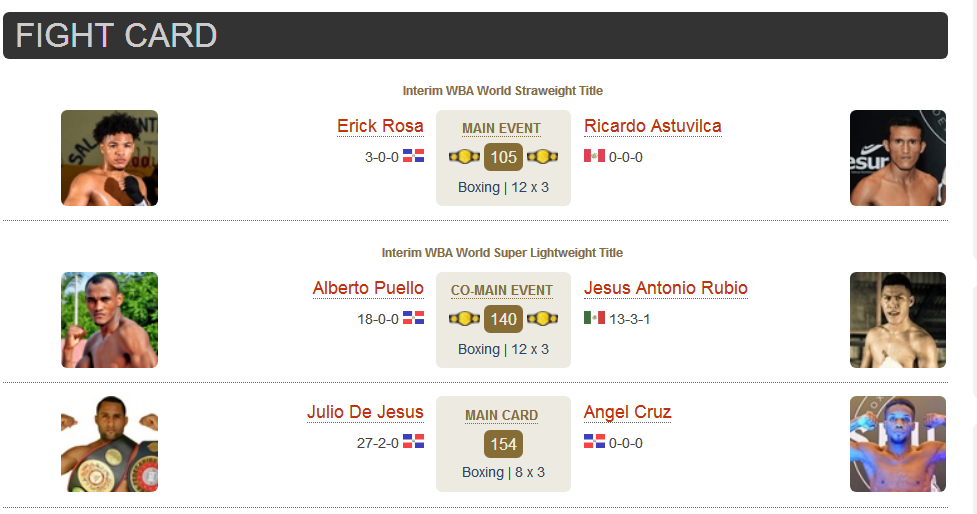The image size is (977, 514).
Task: Select the CO-MAIN EVENT label
Action: click(x=502, y=290)
